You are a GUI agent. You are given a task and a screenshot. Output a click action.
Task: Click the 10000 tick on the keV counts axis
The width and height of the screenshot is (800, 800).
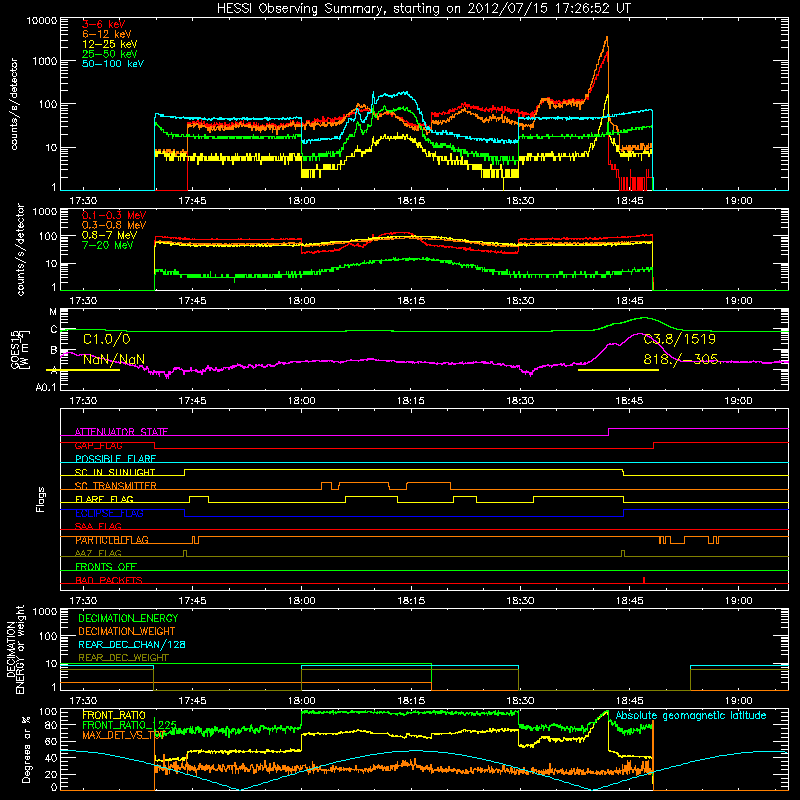click(x=41, y=21)
